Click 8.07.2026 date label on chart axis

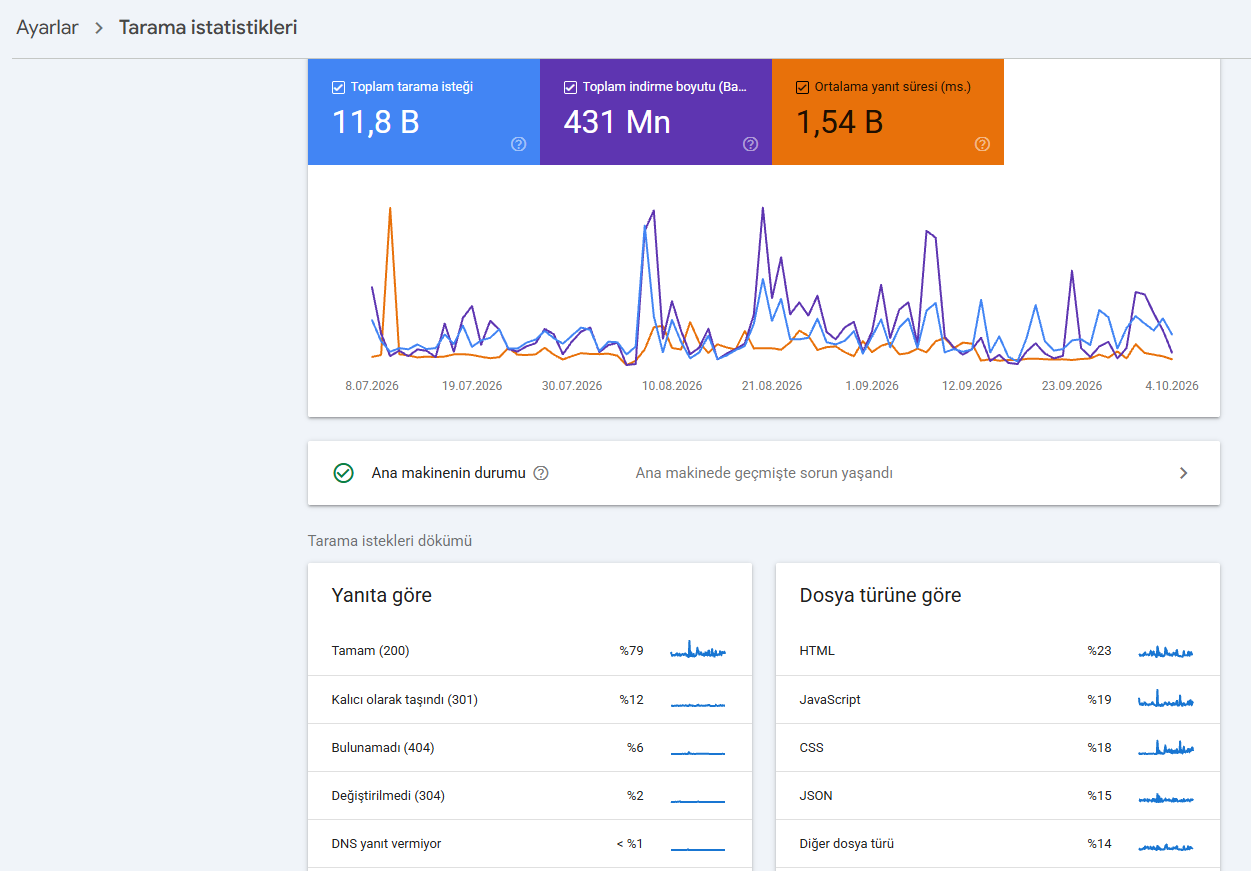coord(372,386)
